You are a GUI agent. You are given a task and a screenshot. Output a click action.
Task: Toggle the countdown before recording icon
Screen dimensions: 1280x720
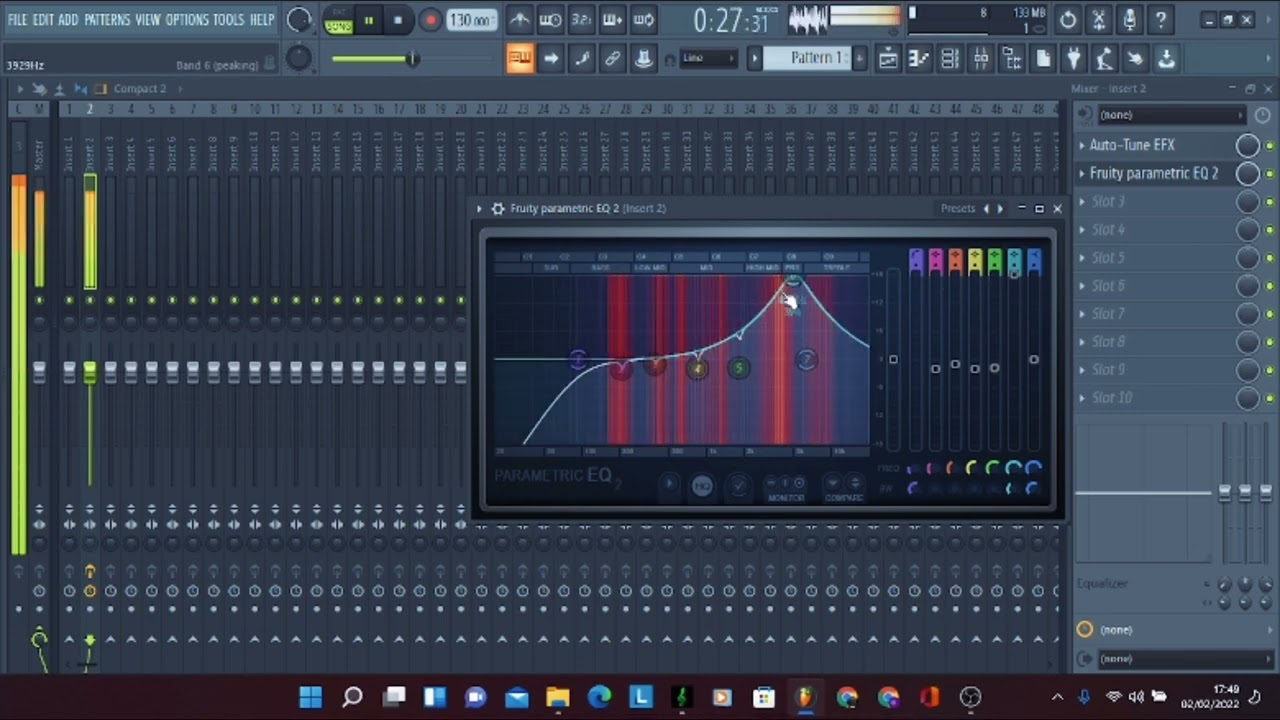click(x=581, y=20)
